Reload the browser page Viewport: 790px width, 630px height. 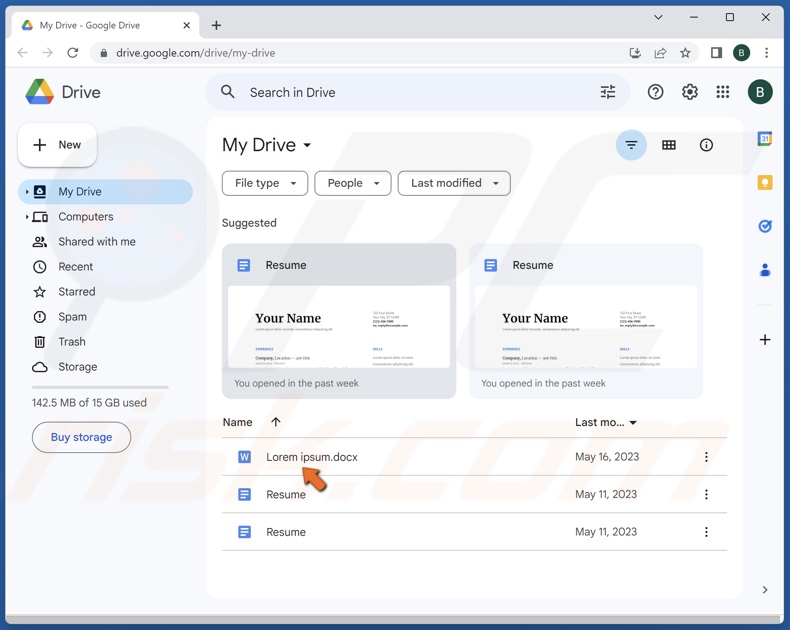pyautogui.click(x=73, y=53)
